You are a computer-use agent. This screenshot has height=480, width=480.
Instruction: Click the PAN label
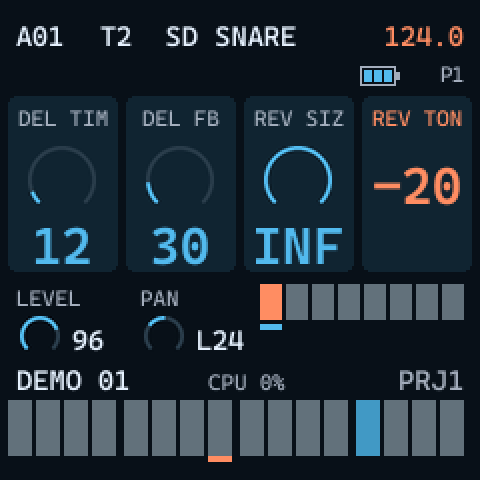click(160, 298)
